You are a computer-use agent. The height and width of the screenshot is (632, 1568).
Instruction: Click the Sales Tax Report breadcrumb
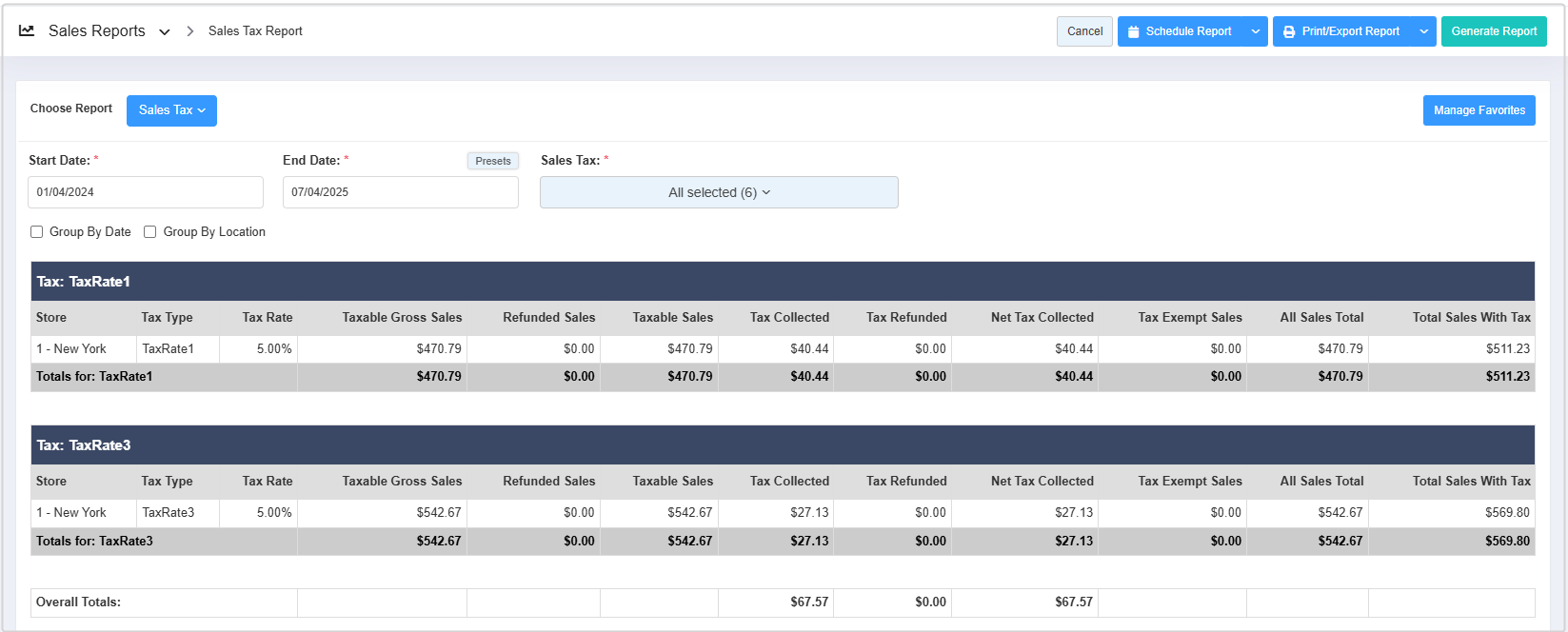point(255,31)
